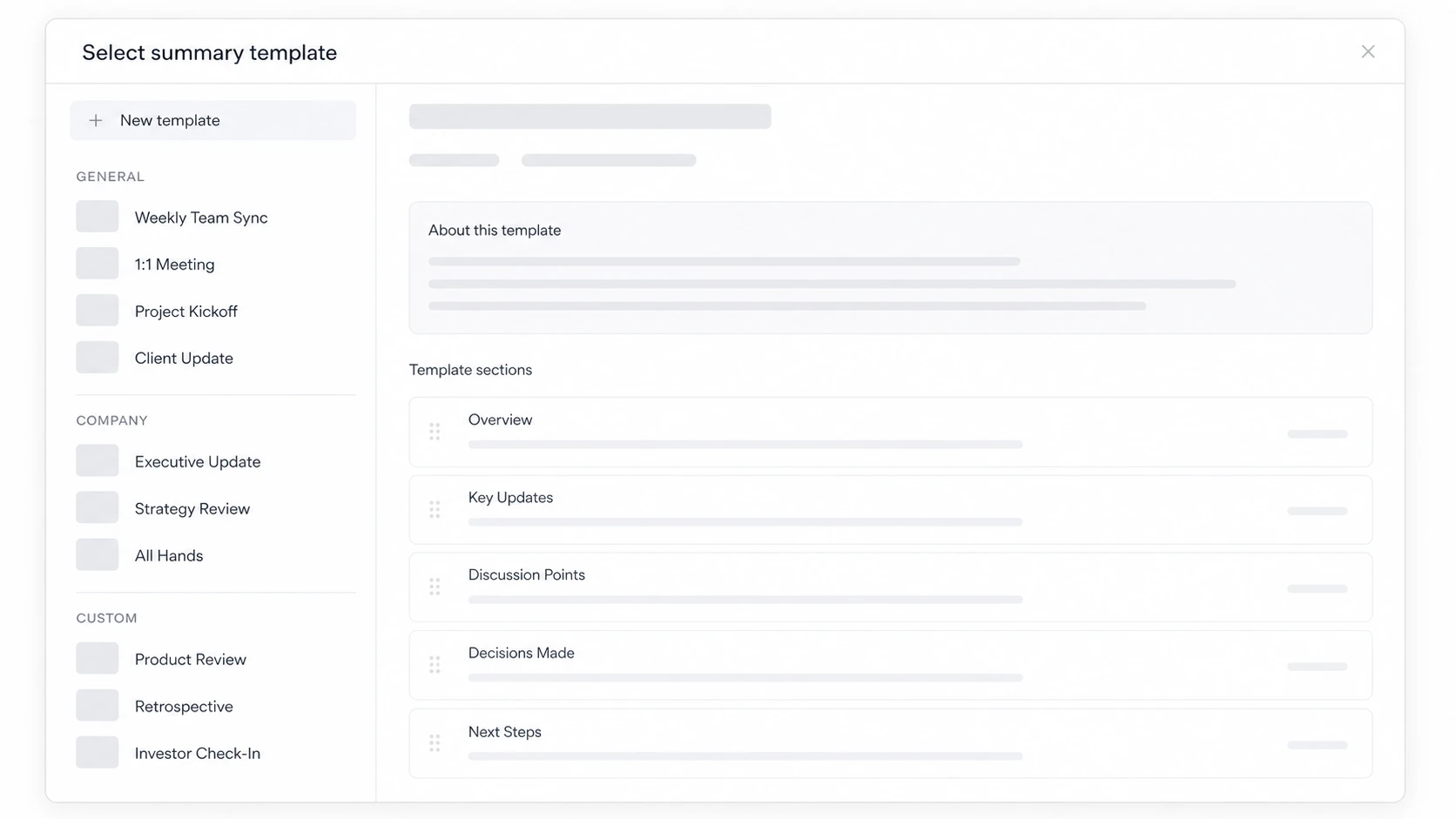Viewport: 1456px width, 819px height.
Task: Click the plus icon beside New template
Action: [x=96, y=121]
